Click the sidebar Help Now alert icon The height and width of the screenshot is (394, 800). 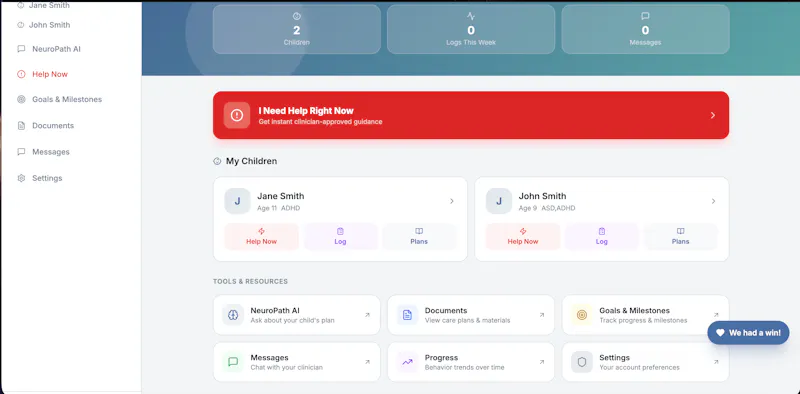(21, 74)
